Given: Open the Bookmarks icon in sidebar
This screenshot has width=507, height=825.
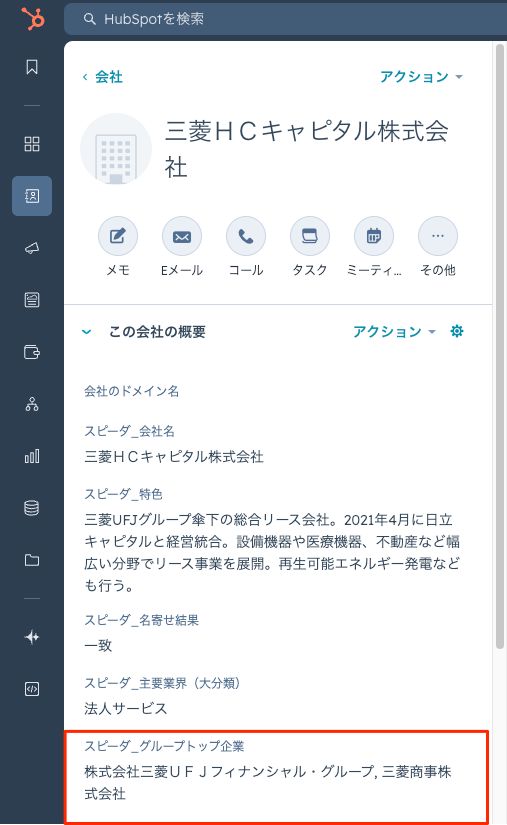Looking at the screenshot, I should coord(32,67).
